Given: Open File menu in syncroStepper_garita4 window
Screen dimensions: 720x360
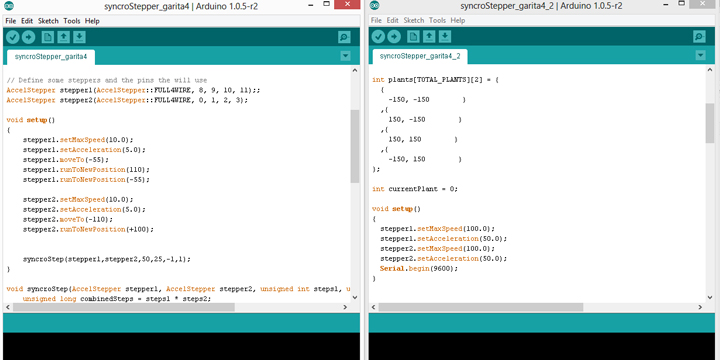Looking at the screenshot, I should click(11, 21).
